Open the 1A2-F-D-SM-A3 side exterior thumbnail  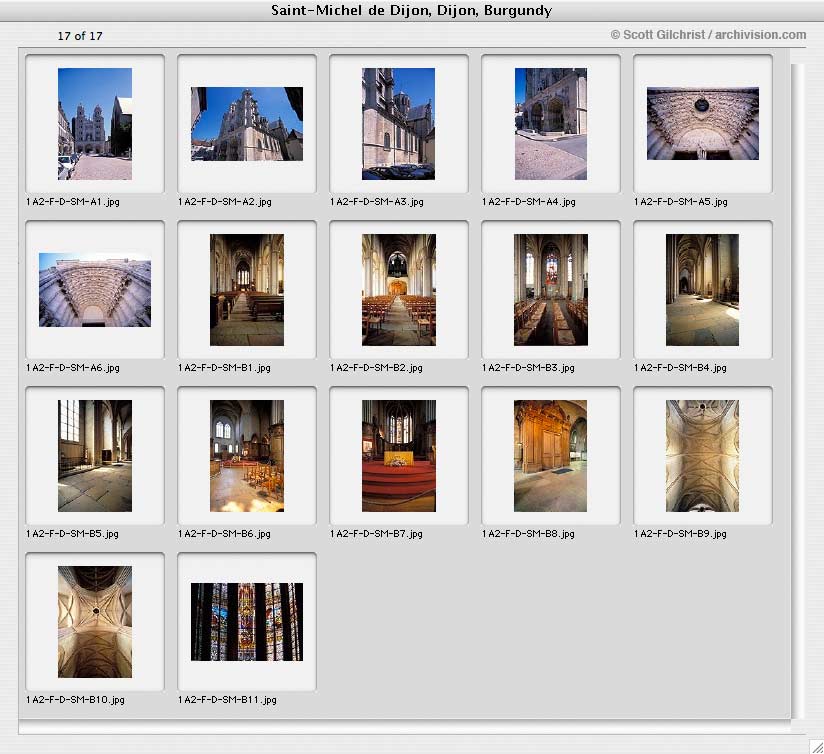click(398, 124)
